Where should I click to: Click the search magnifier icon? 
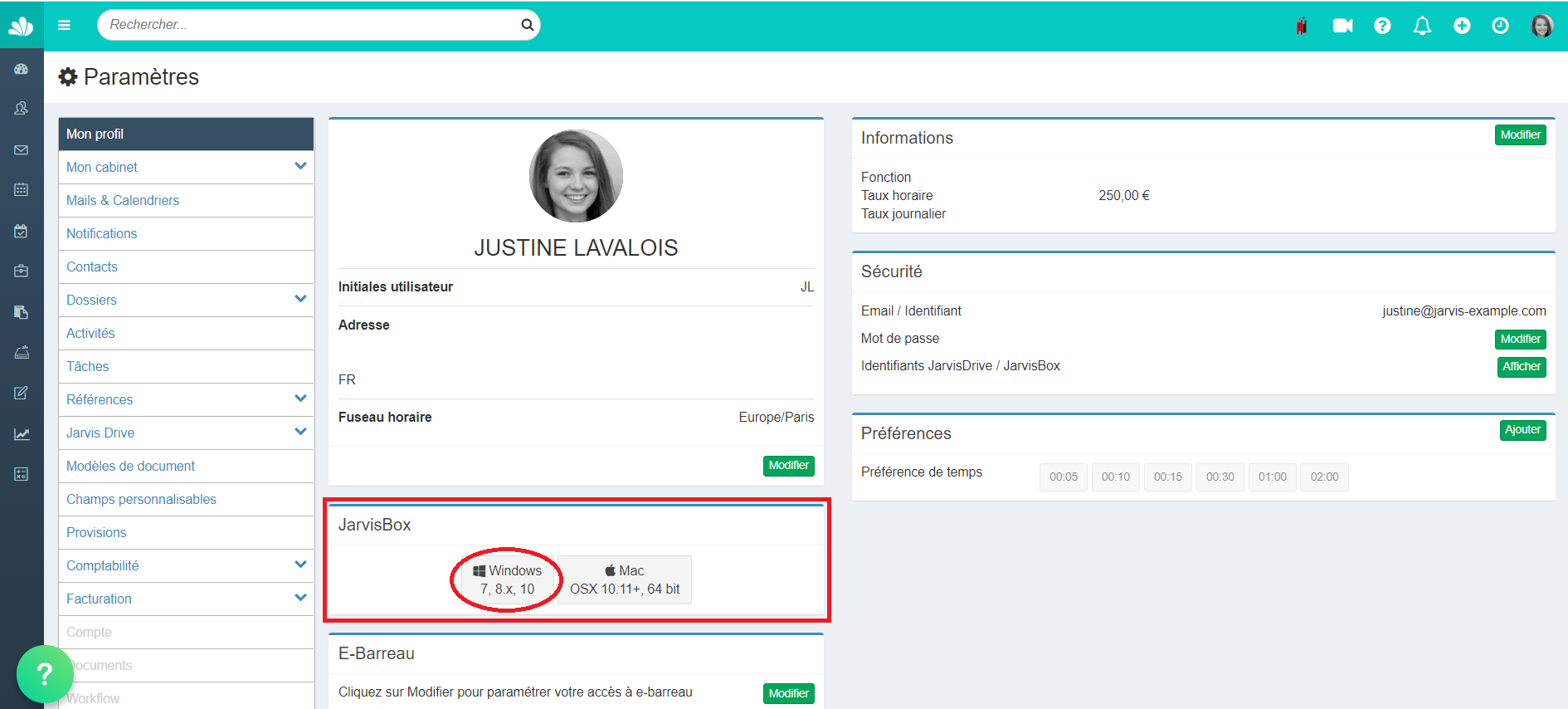[x=527, y=25]
